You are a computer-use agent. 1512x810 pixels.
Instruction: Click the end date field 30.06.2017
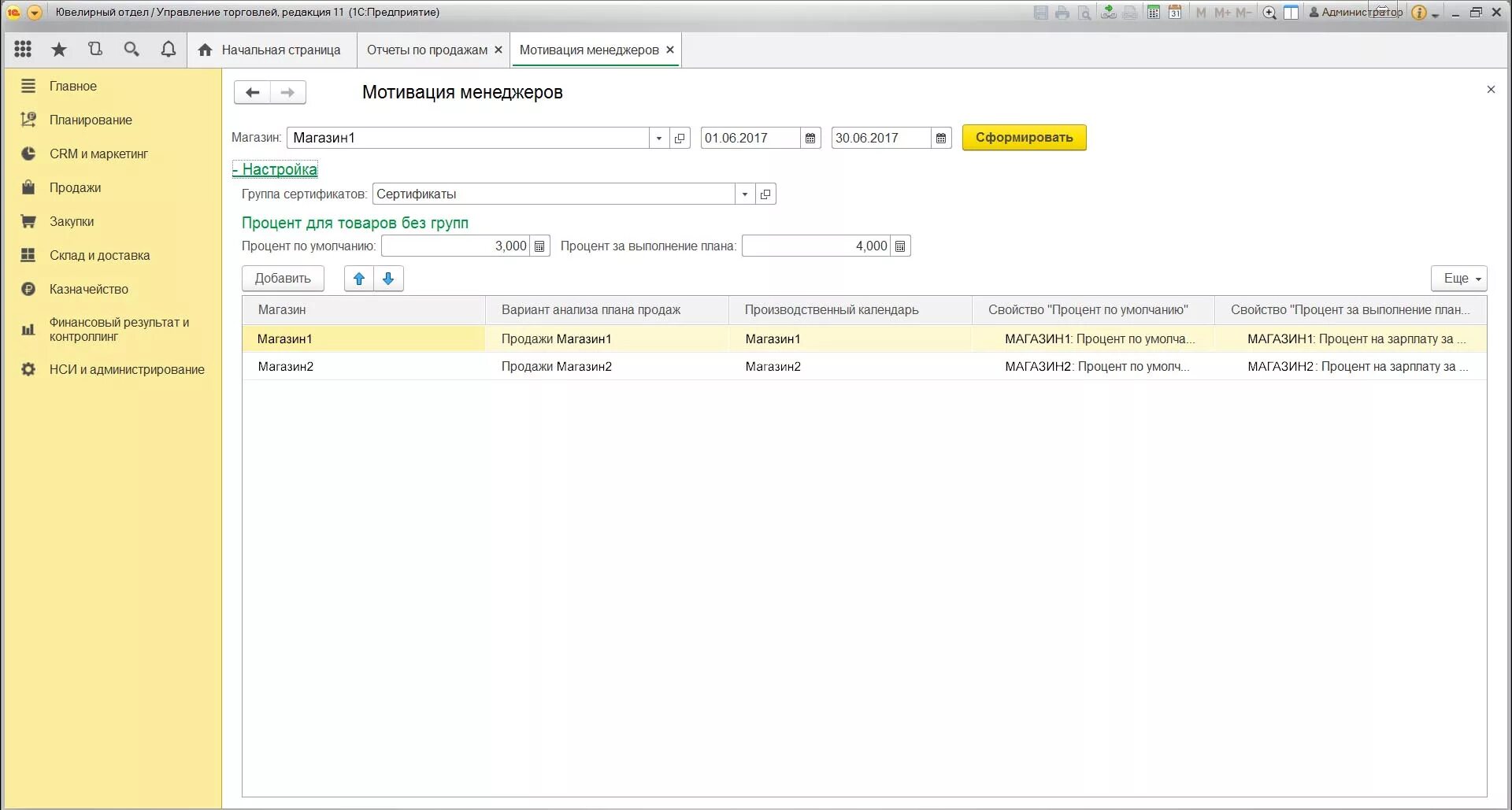coord(881,138)
